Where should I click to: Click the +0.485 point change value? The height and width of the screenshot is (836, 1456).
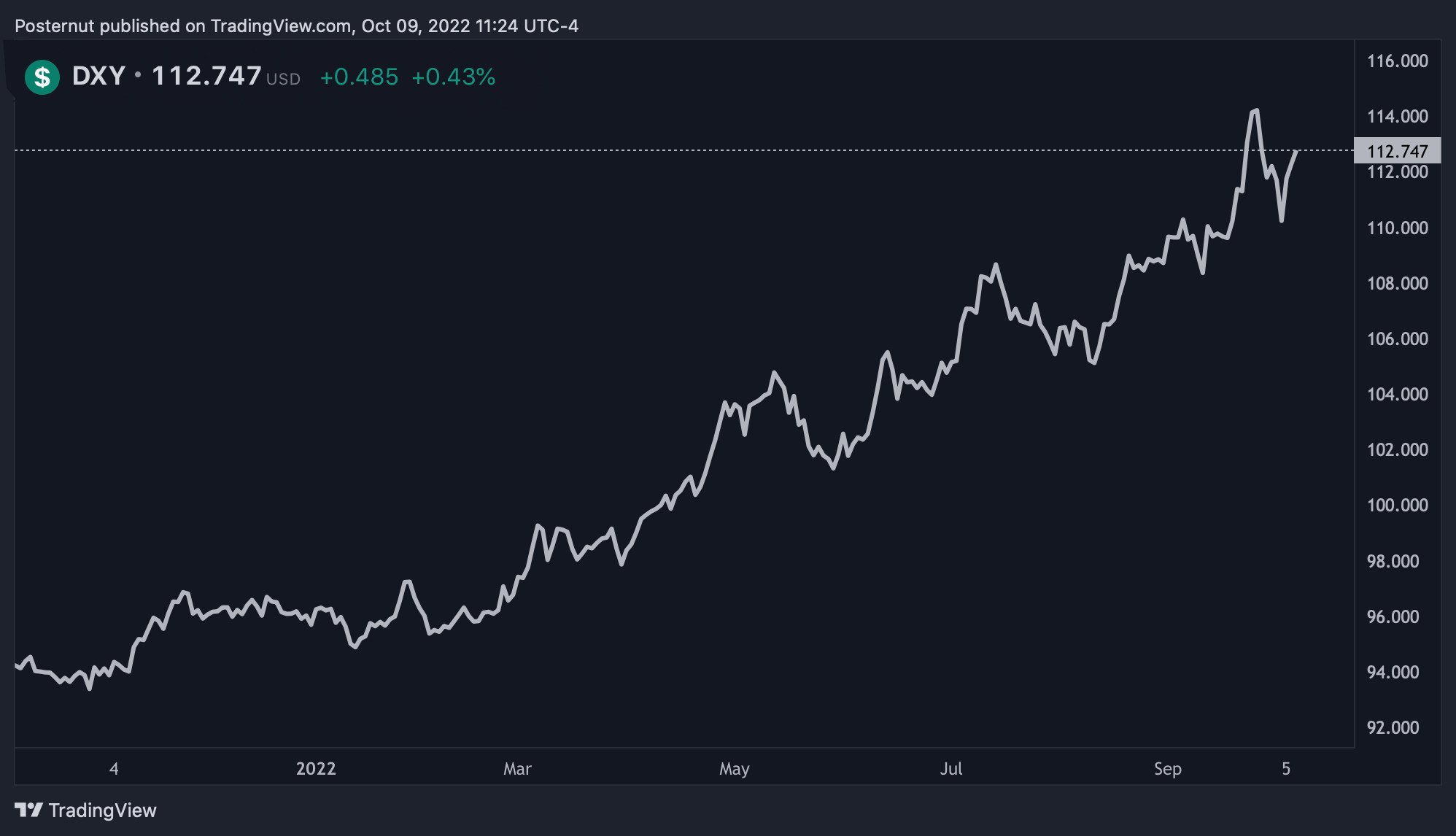pos(359,77)
